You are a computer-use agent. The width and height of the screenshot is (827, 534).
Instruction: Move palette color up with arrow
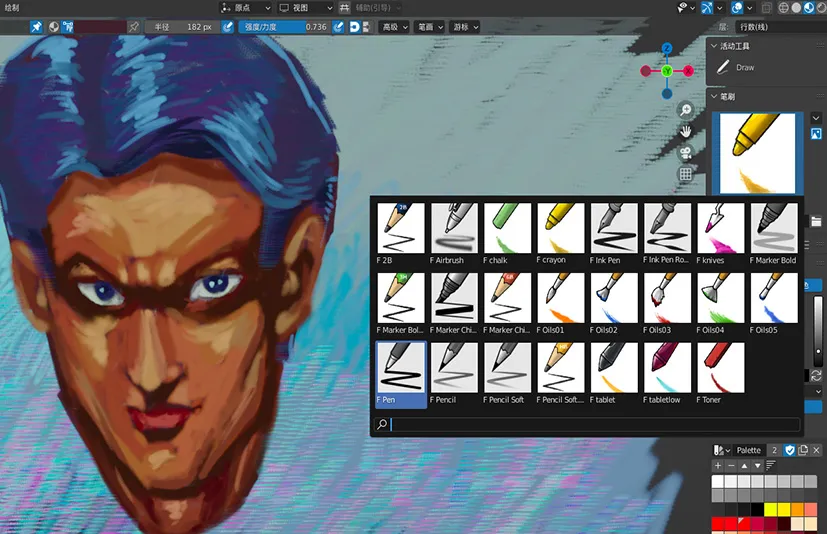click(x=744, y=465)
